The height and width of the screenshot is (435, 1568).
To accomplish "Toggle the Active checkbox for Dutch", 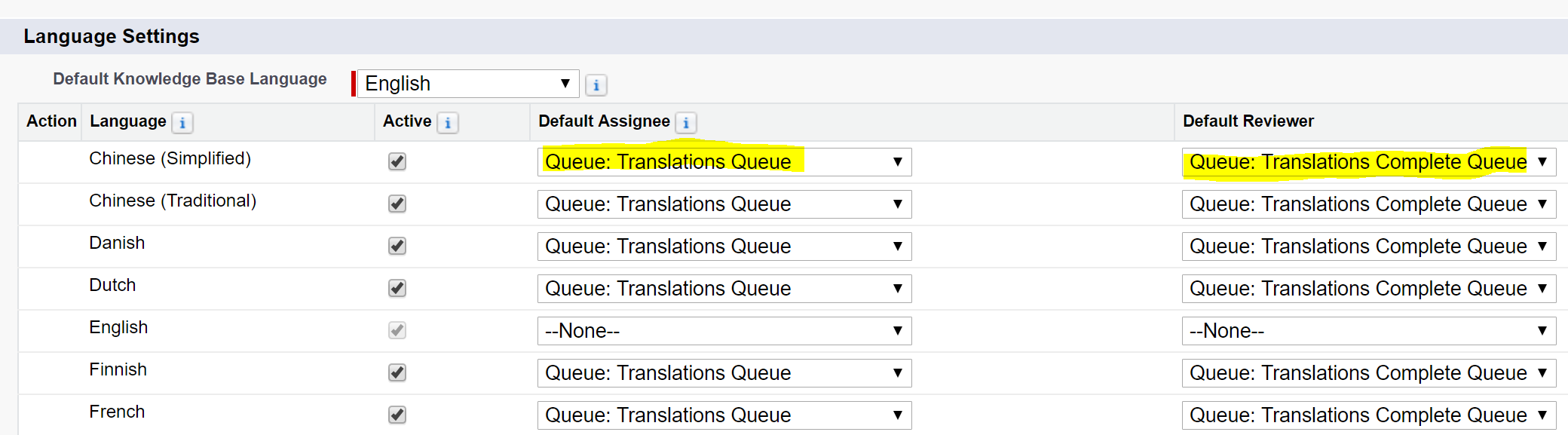I will tap(397, 288).
